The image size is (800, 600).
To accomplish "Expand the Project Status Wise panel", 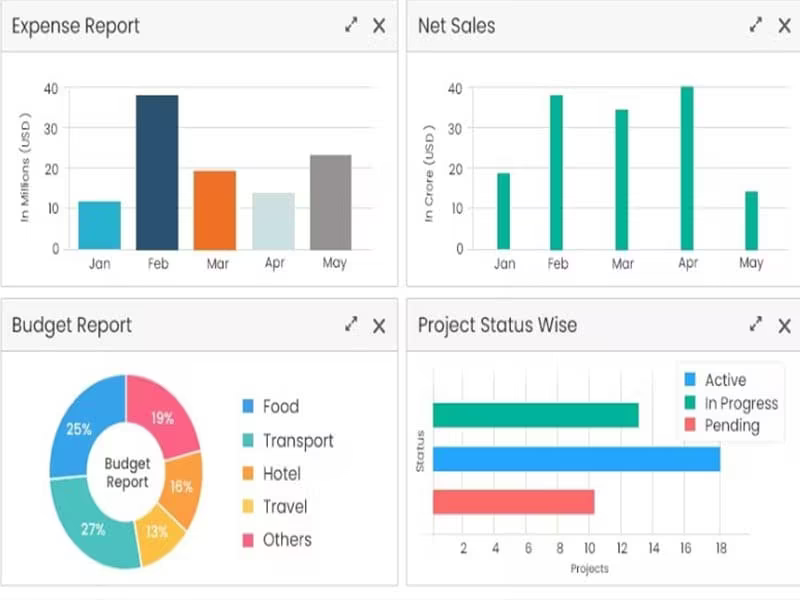I will (x=756, y=324).
